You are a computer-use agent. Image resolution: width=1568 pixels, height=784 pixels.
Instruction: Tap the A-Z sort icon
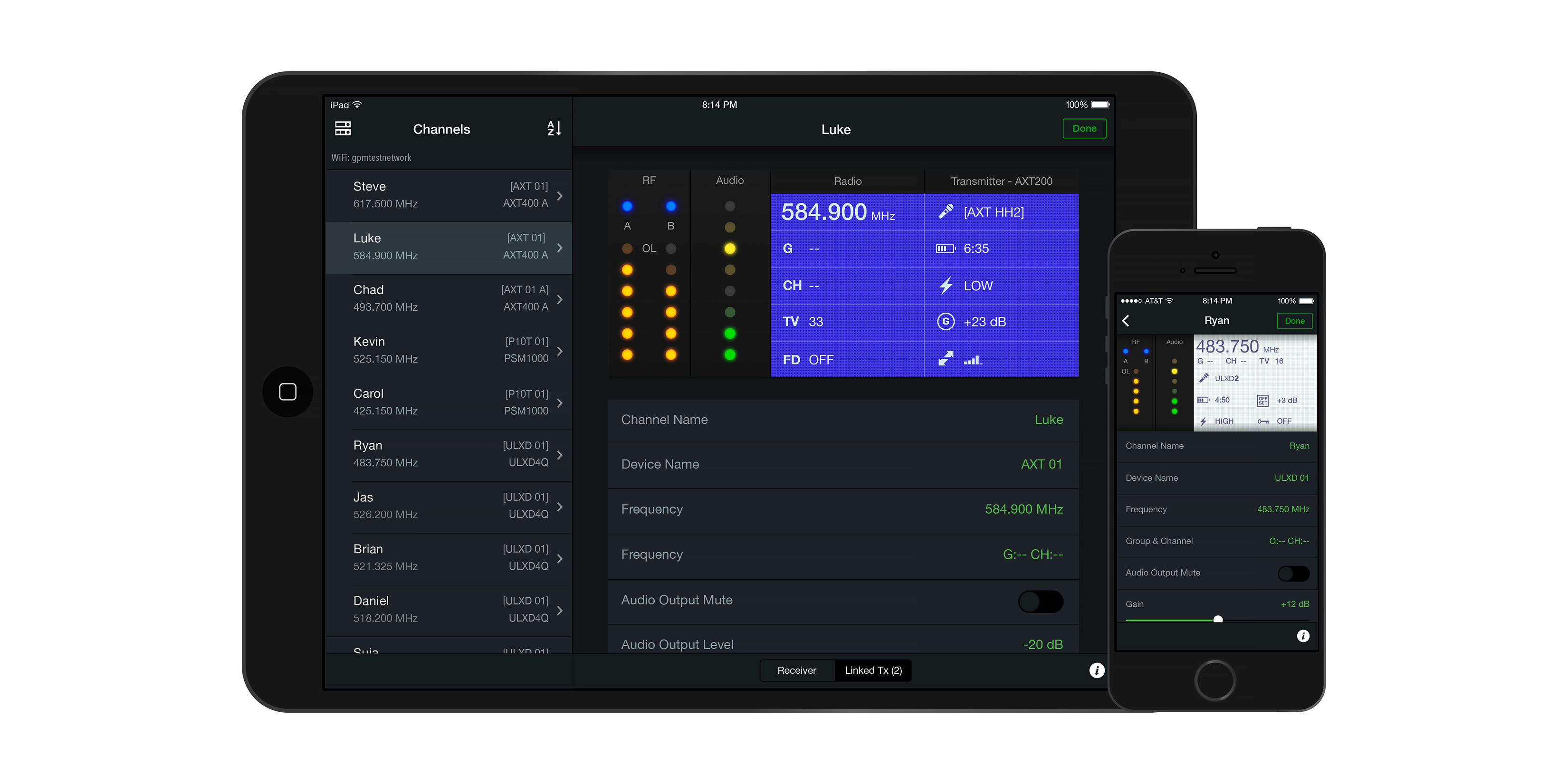[x=553, y=128]
